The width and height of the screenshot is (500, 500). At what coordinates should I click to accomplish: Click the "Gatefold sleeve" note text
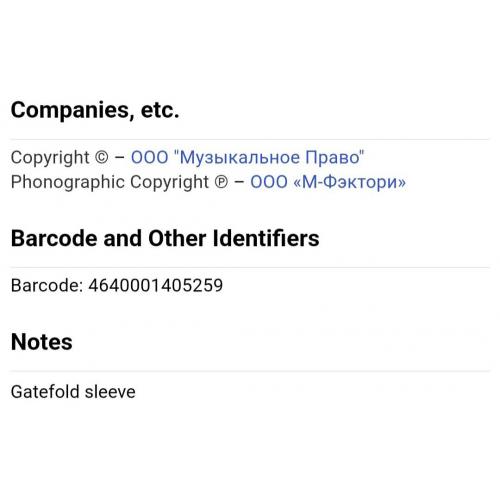pos(73,392)
